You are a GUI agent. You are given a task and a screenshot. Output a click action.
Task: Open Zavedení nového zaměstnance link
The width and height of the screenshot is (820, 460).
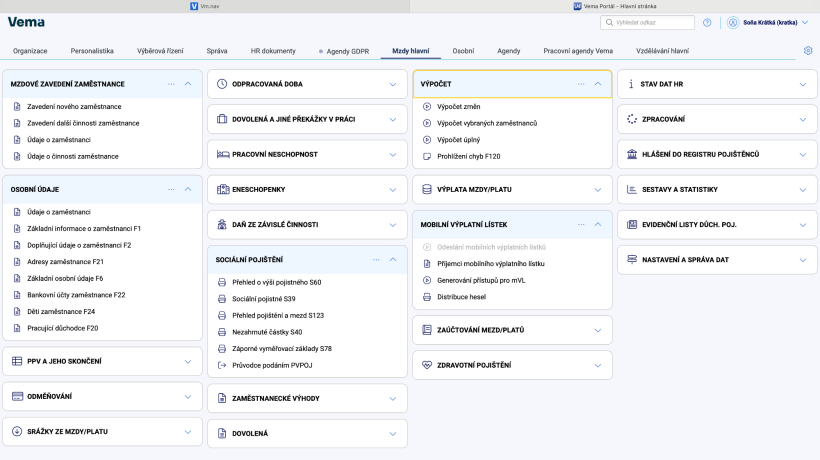tap(74, 107)
